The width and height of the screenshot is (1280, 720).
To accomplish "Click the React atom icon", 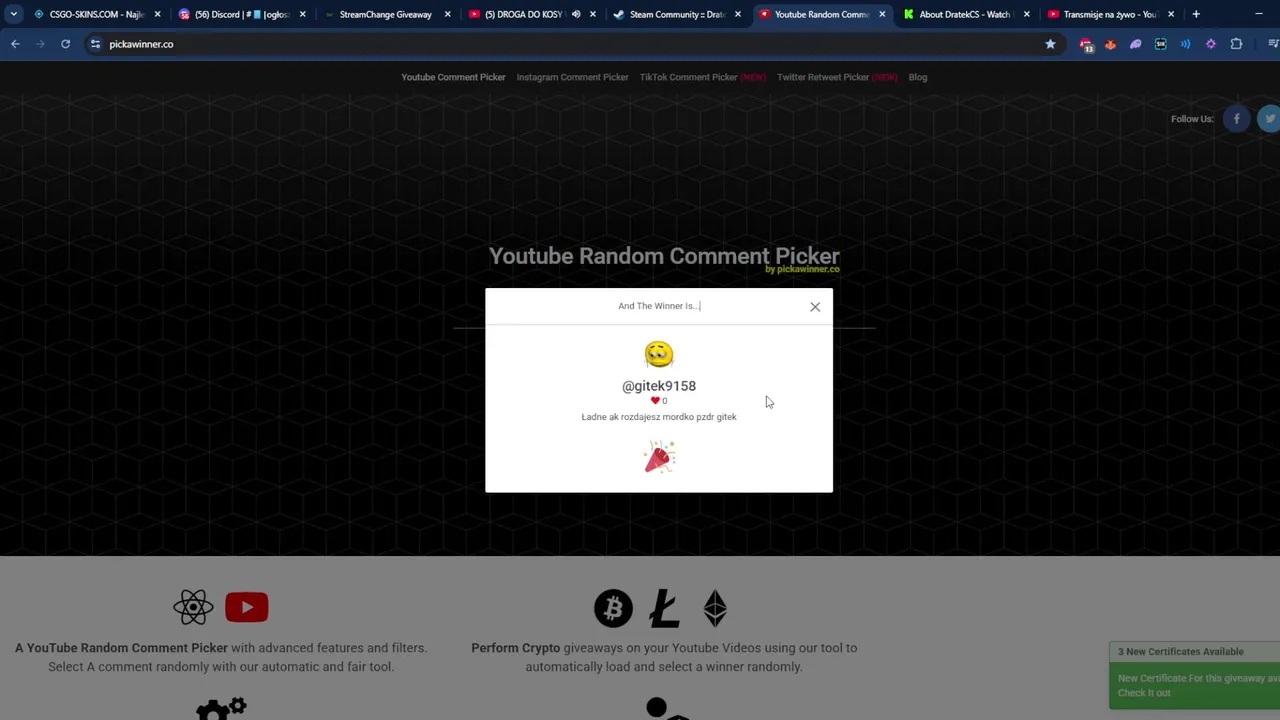I will point(193,607).
